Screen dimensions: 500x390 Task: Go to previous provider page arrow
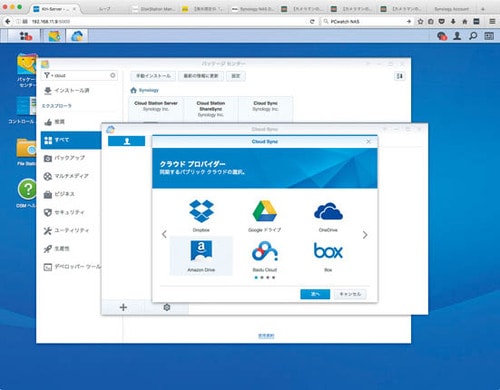coord(164,234)
